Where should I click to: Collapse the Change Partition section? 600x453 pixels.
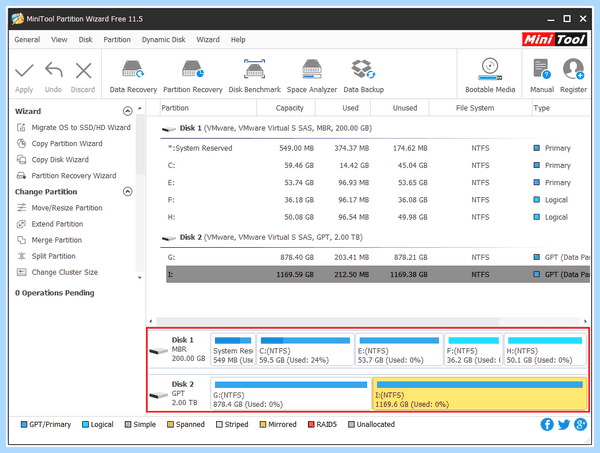pos(127,191)
